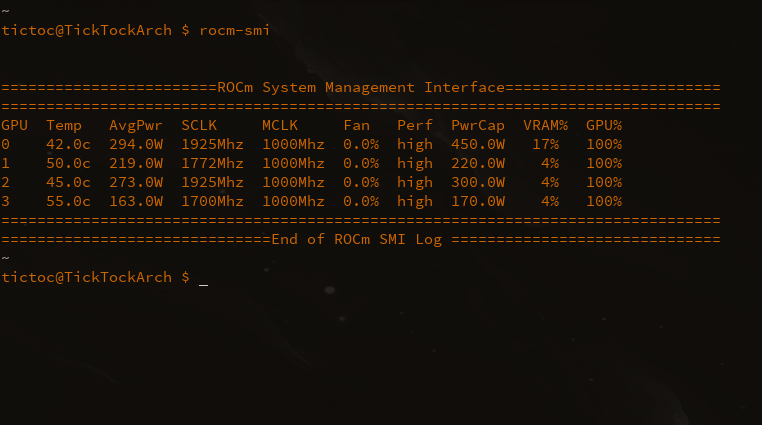Screen dimensions: 762x425
Task: Click the SCLK column header
Action: (199, 125)
